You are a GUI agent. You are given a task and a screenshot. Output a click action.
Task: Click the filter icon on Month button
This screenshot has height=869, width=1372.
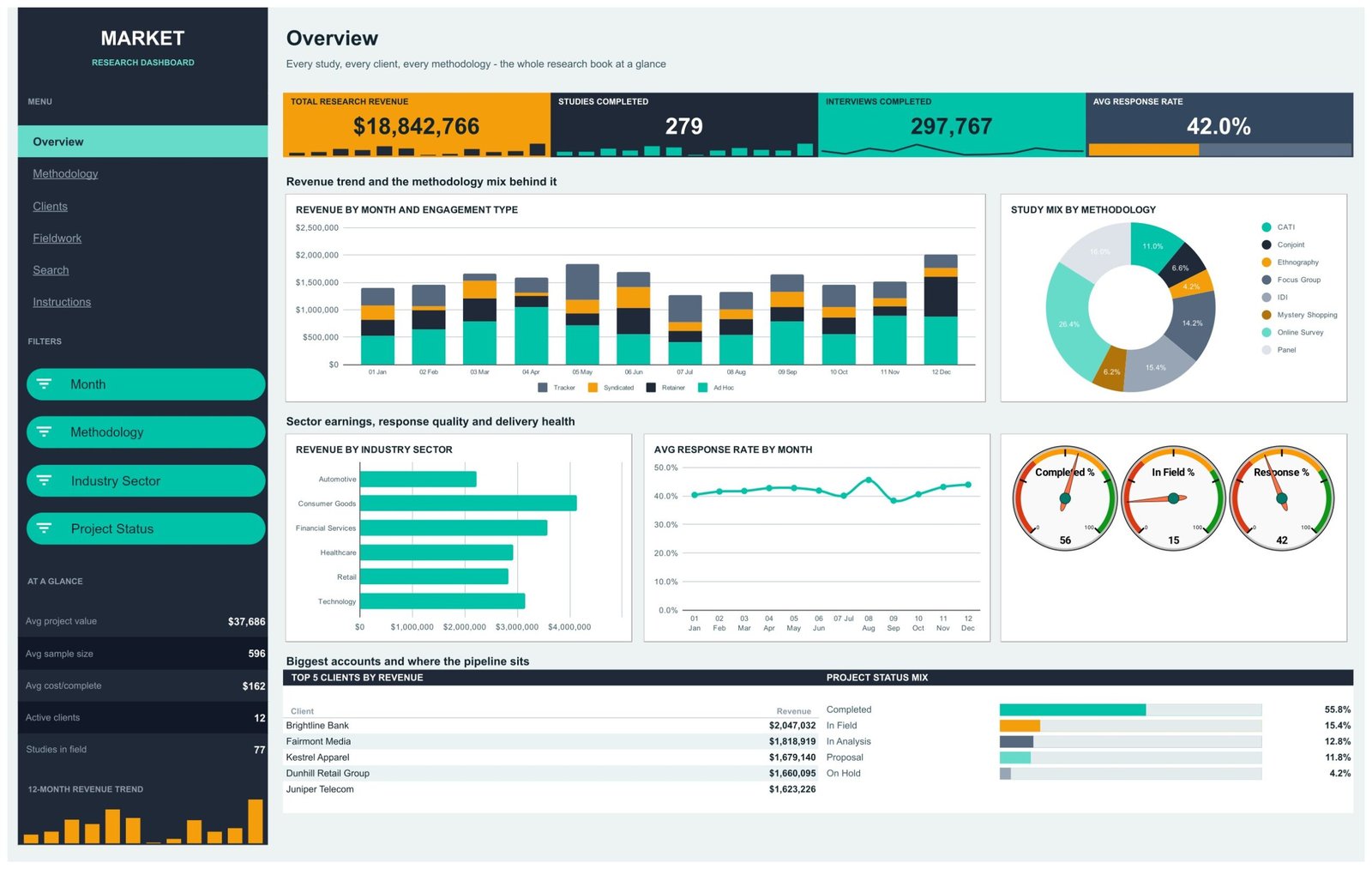click(44, 384)
